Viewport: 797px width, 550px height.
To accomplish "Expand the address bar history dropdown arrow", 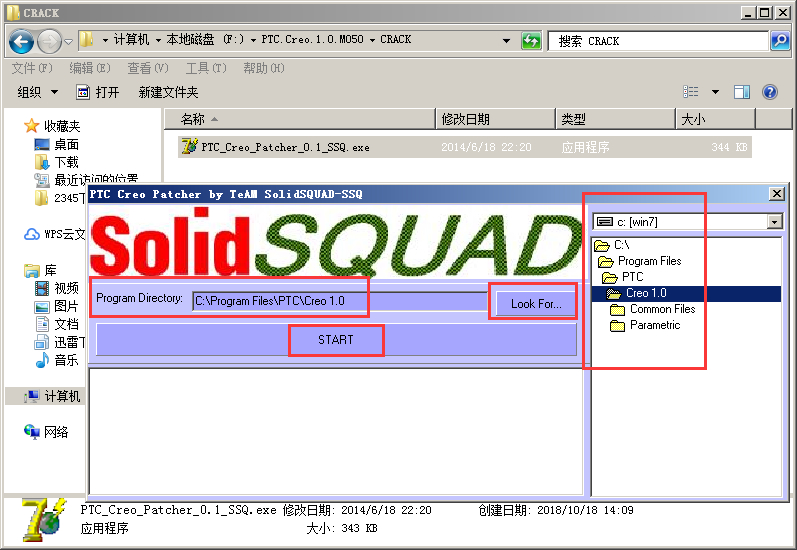I will point(506,41).
